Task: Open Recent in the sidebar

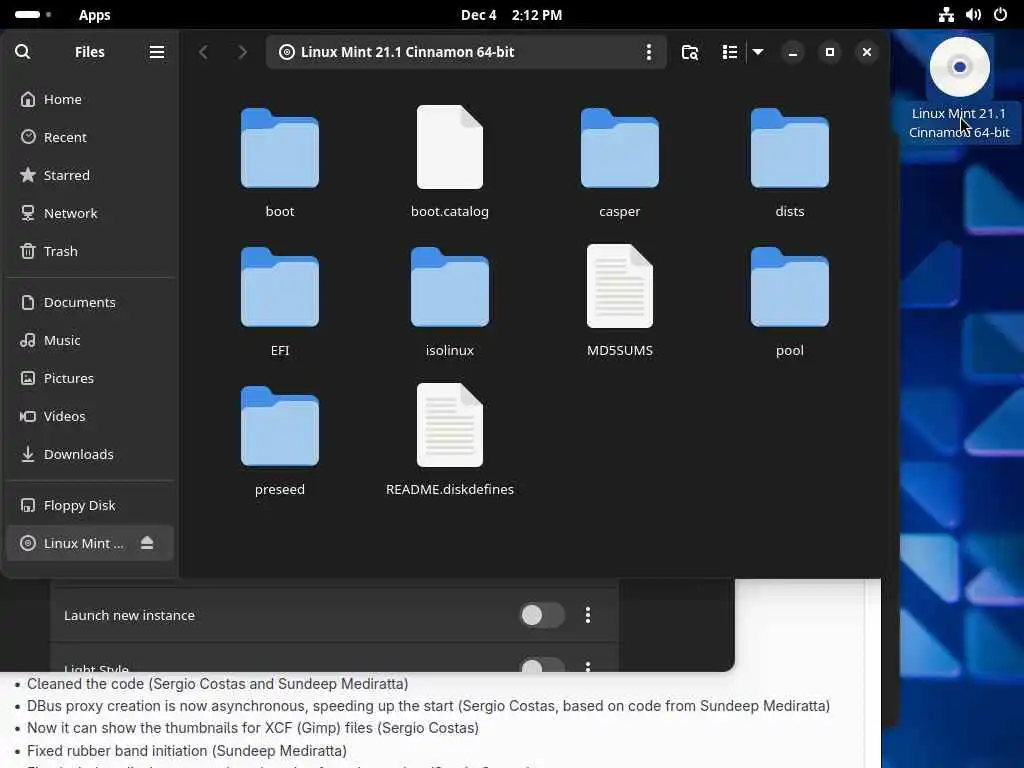Action: coord(90,137)
